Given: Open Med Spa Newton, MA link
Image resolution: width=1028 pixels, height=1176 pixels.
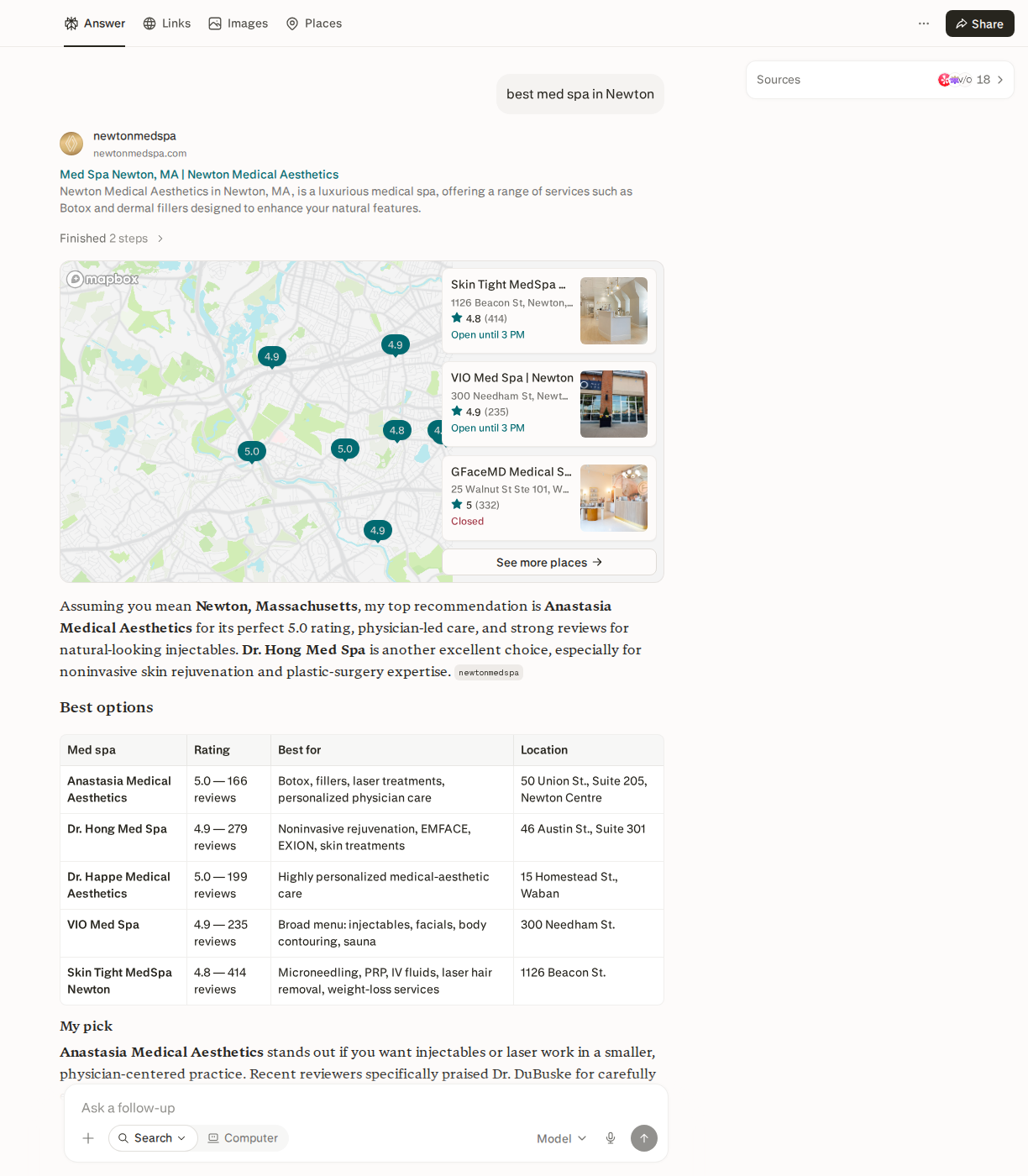Looking at the screenshot, I should tap(199, 175).
